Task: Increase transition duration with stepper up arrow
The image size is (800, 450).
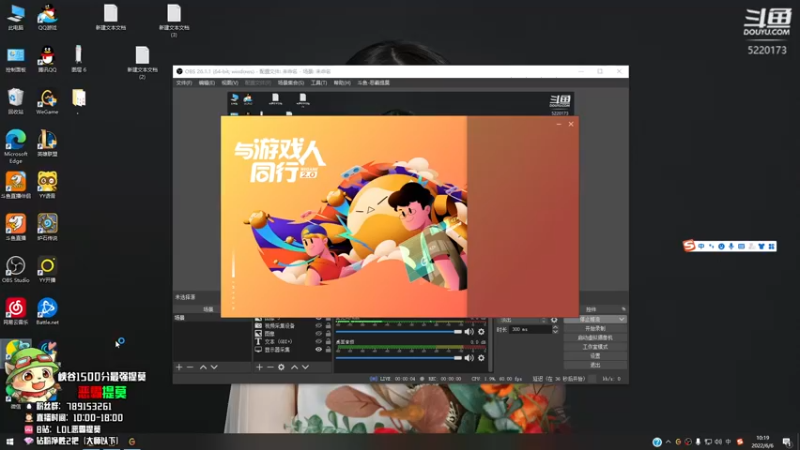Action: [555, 328]
